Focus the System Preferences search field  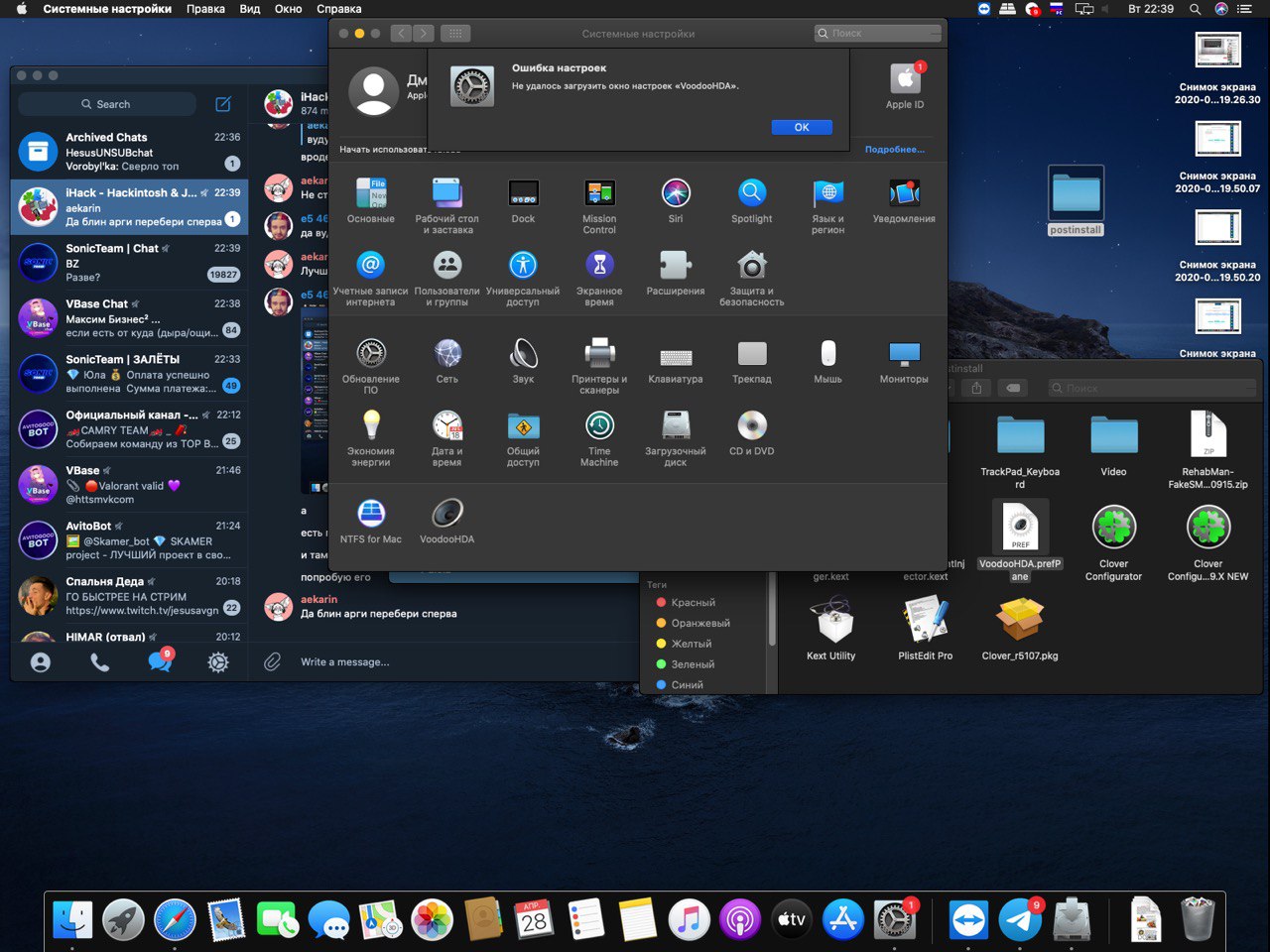(877, 33)
